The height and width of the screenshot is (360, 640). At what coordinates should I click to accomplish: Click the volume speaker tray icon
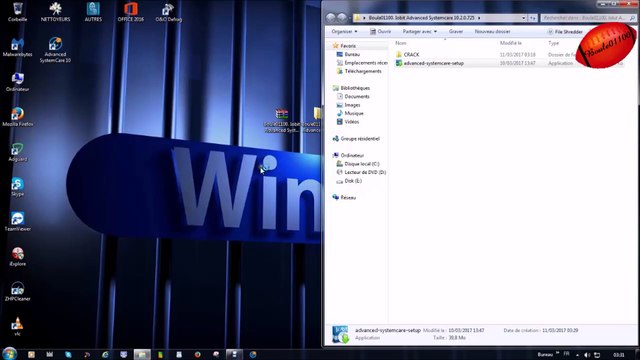pos(587,355)
